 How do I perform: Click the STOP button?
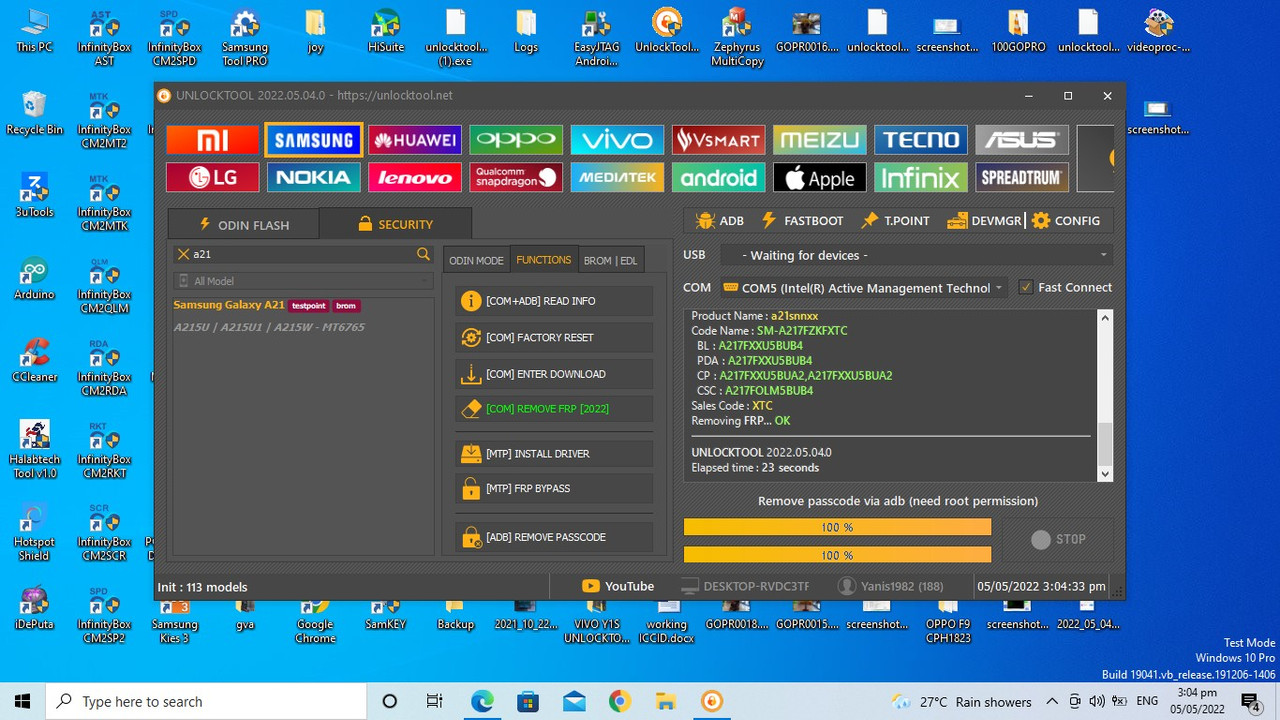click(x=1058, y=539)
